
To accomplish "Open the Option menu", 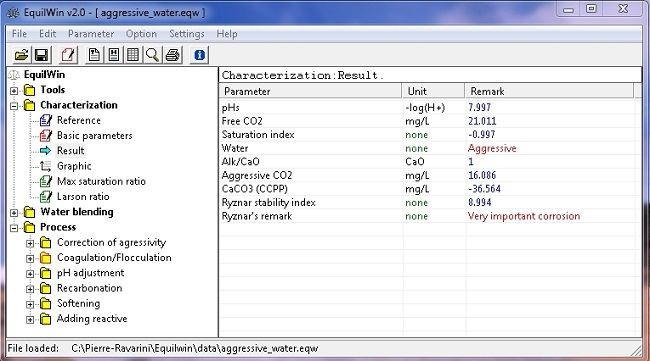I will (x=141, y=34).
